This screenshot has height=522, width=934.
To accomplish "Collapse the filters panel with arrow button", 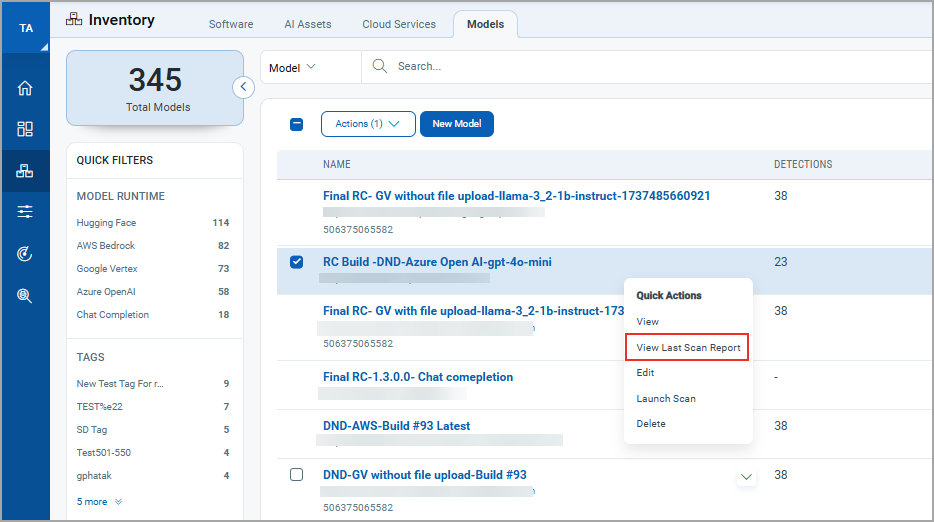I will pos(243,87).
